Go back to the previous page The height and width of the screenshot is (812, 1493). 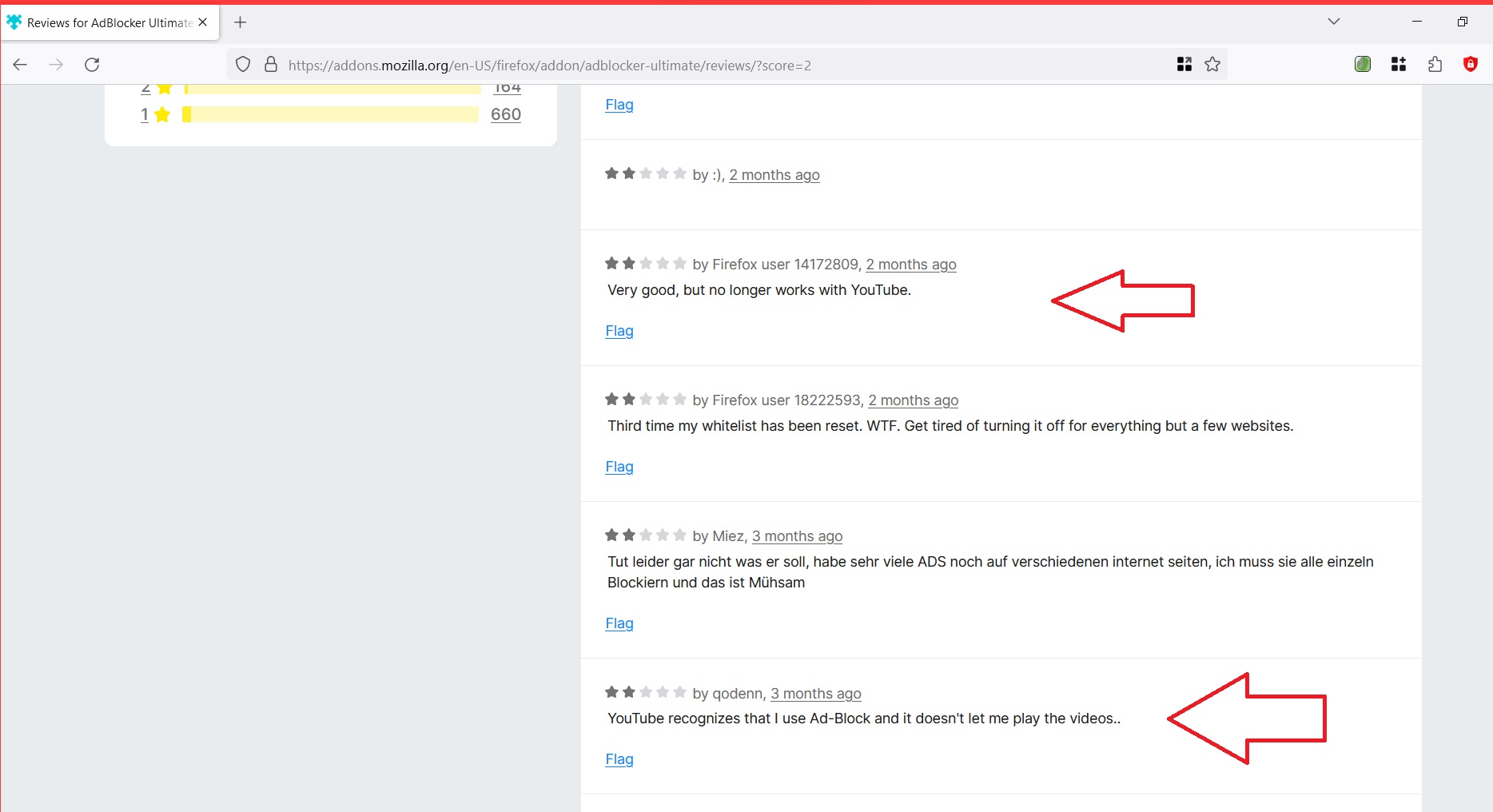coord(20,65)
